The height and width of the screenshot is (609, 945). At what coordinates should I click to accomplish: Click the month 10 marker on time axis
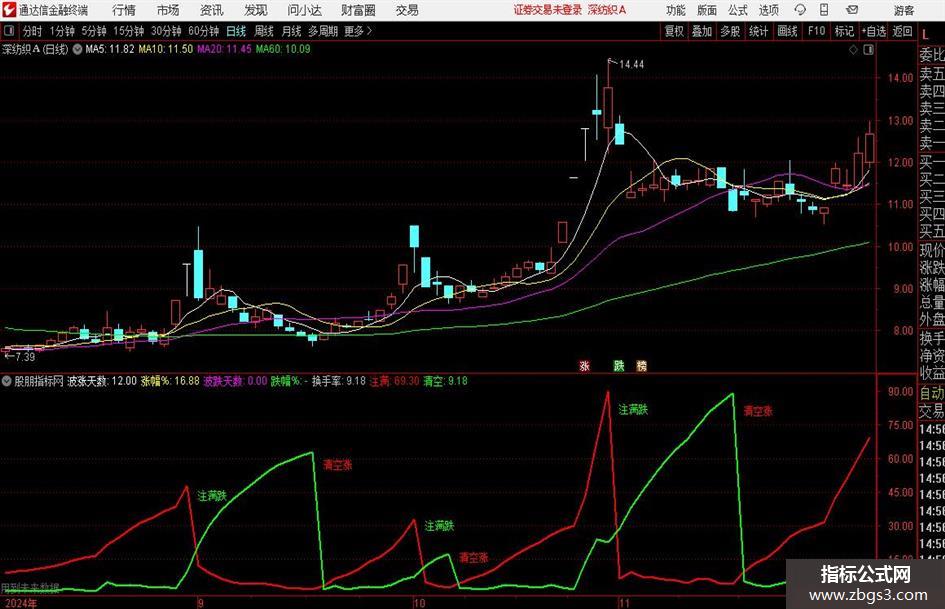pyautogui.click(x=419, y=603)
